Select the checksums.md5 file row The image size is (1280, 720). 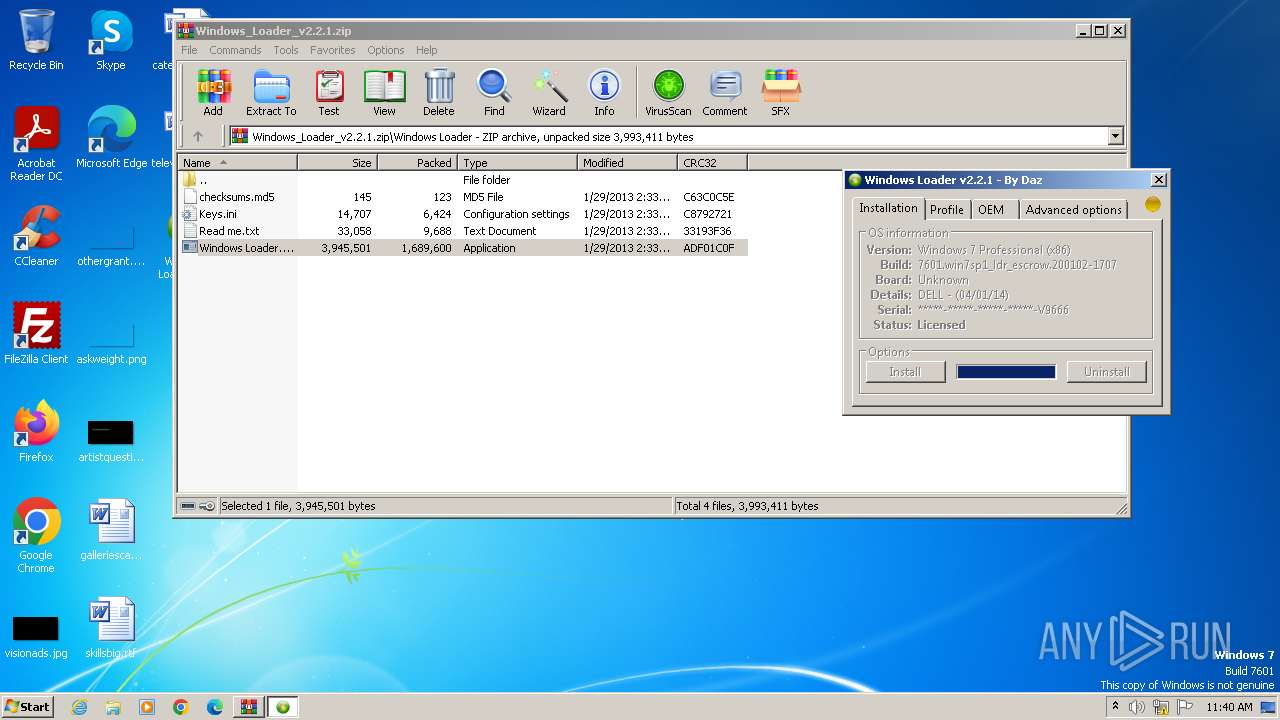pos(463,197)
